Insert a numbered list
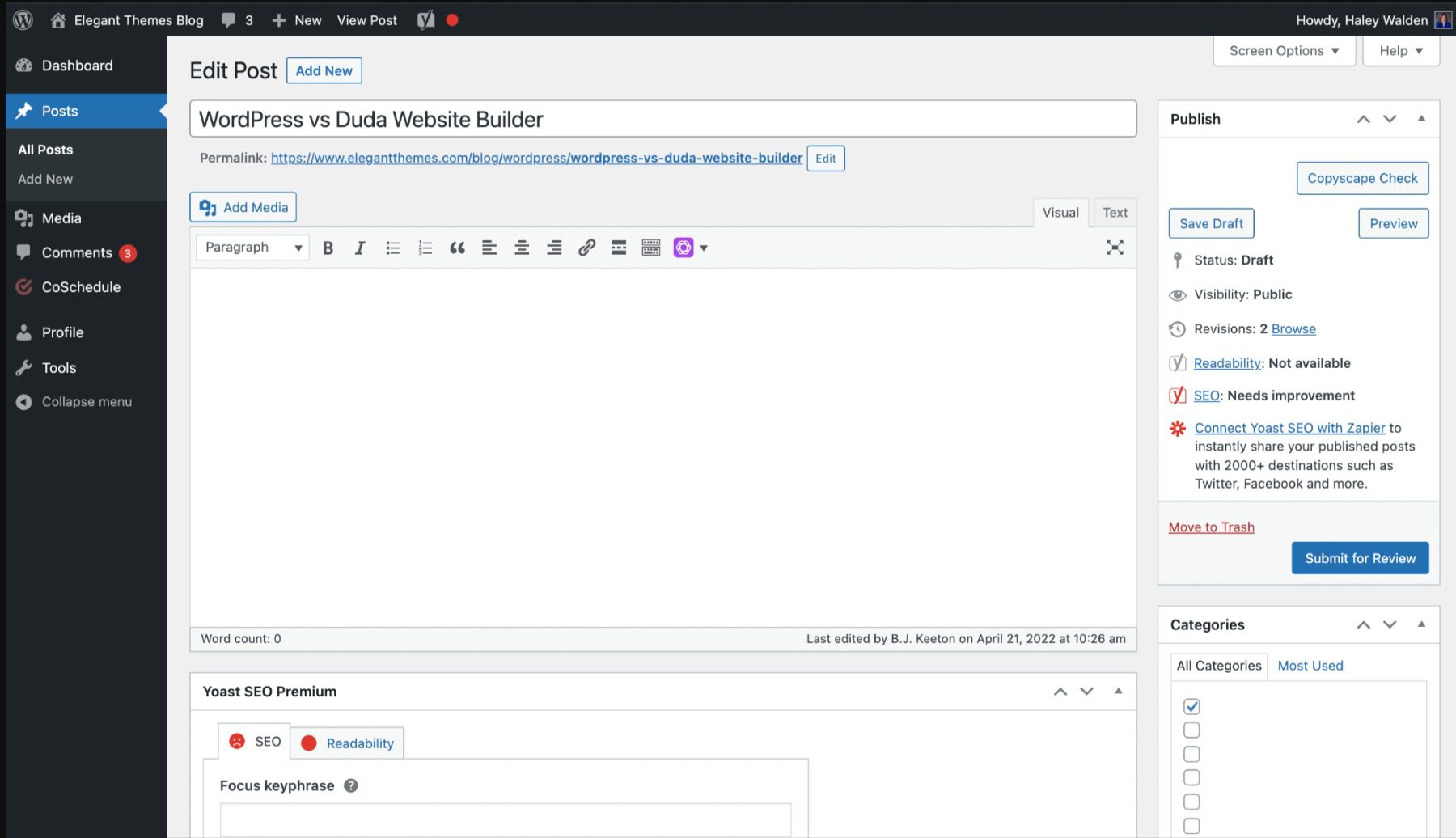The image size is (1456, 838). pyautogui.click(x=425, y=248)
